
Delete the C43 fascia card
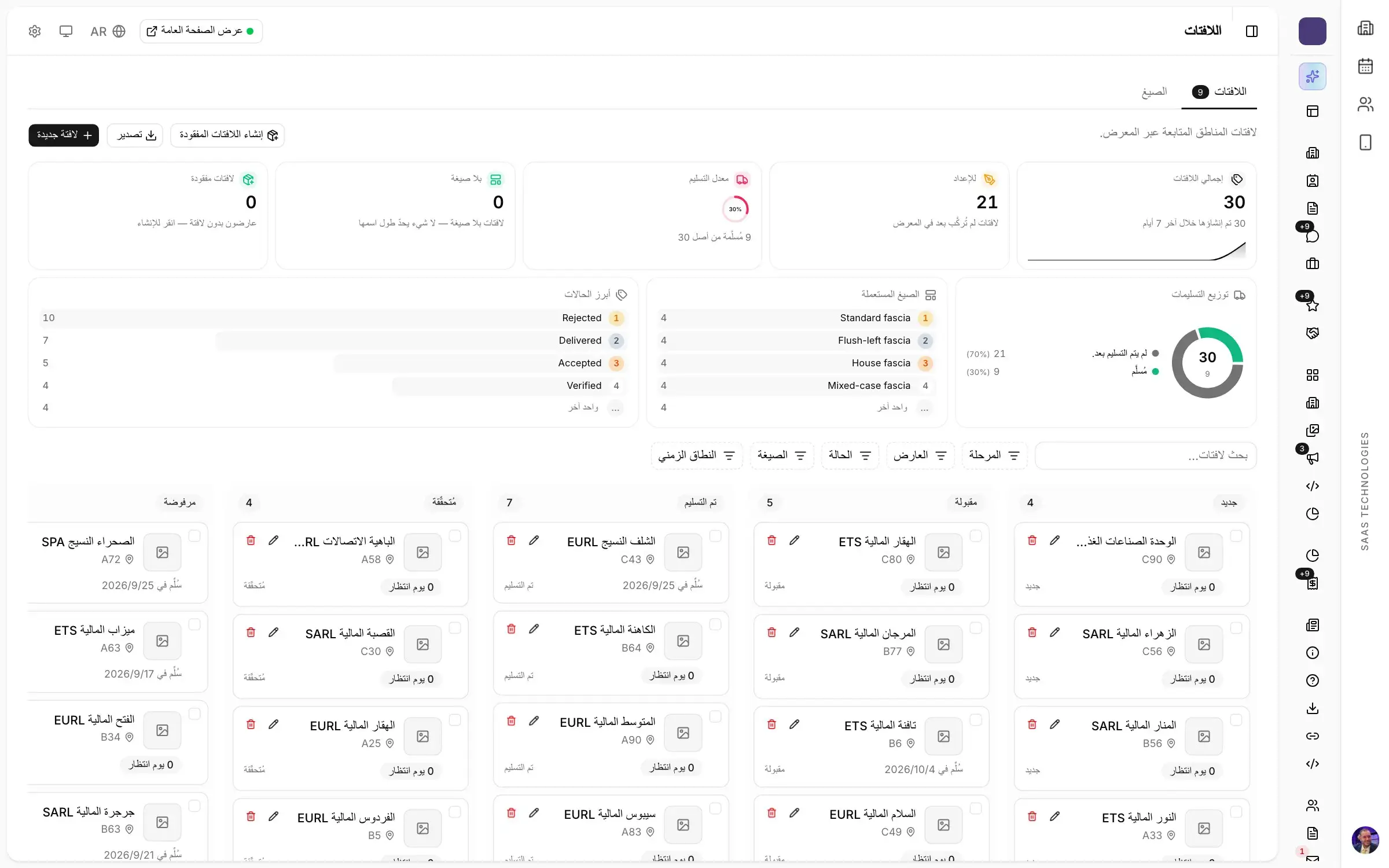pyautogui.click(x=511, y=540)
